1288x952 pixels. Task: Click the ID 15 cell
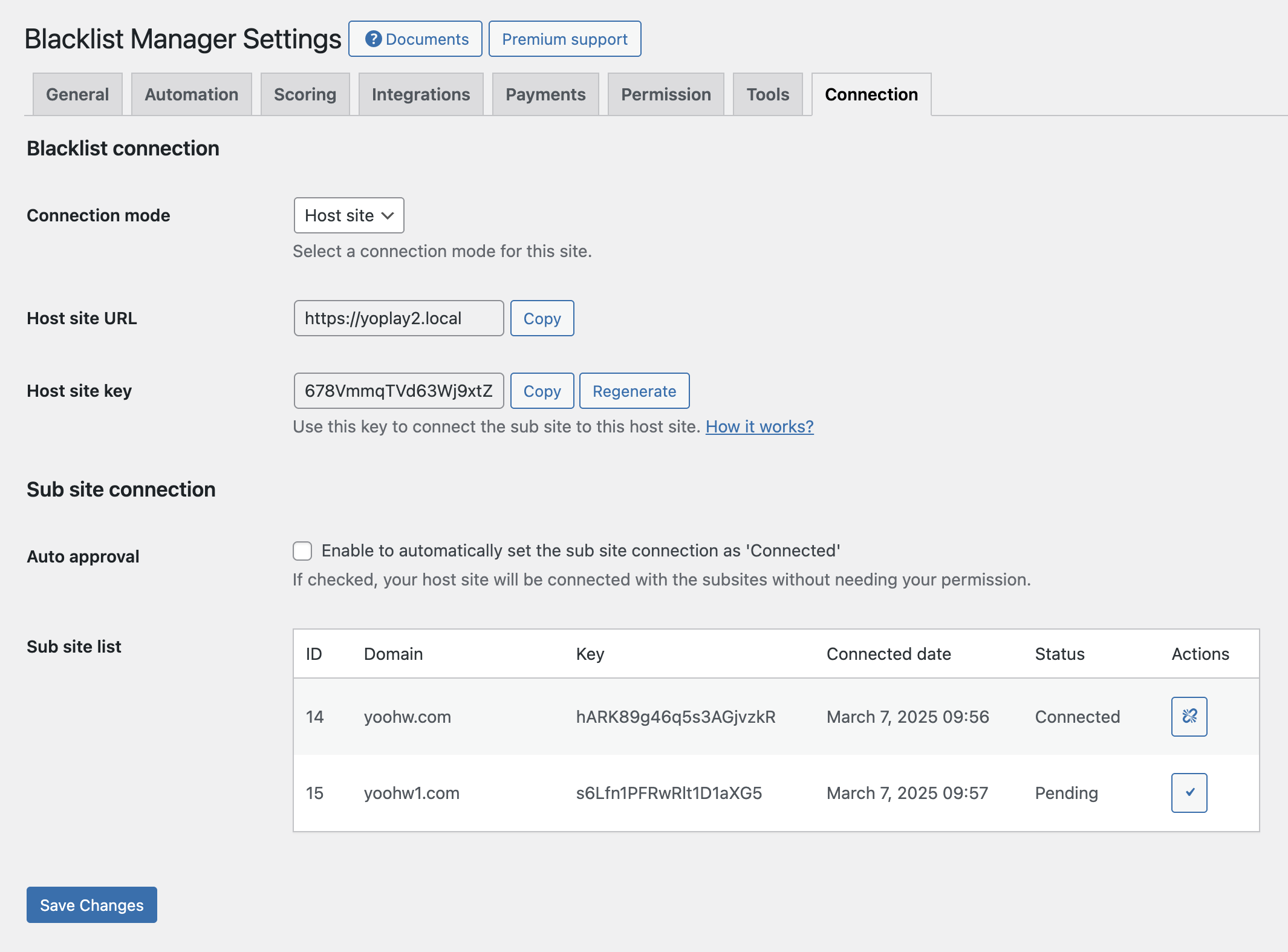click(315, 793)
